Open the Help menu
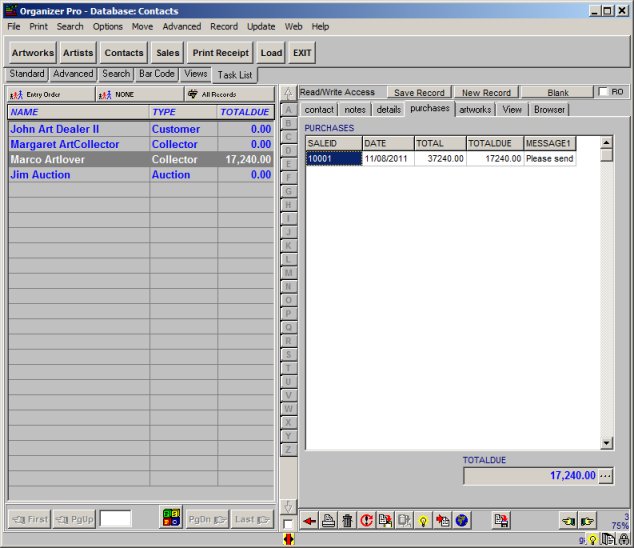This screenshot has height=548, width=634. pyautogui.click(x=320, y=27)
